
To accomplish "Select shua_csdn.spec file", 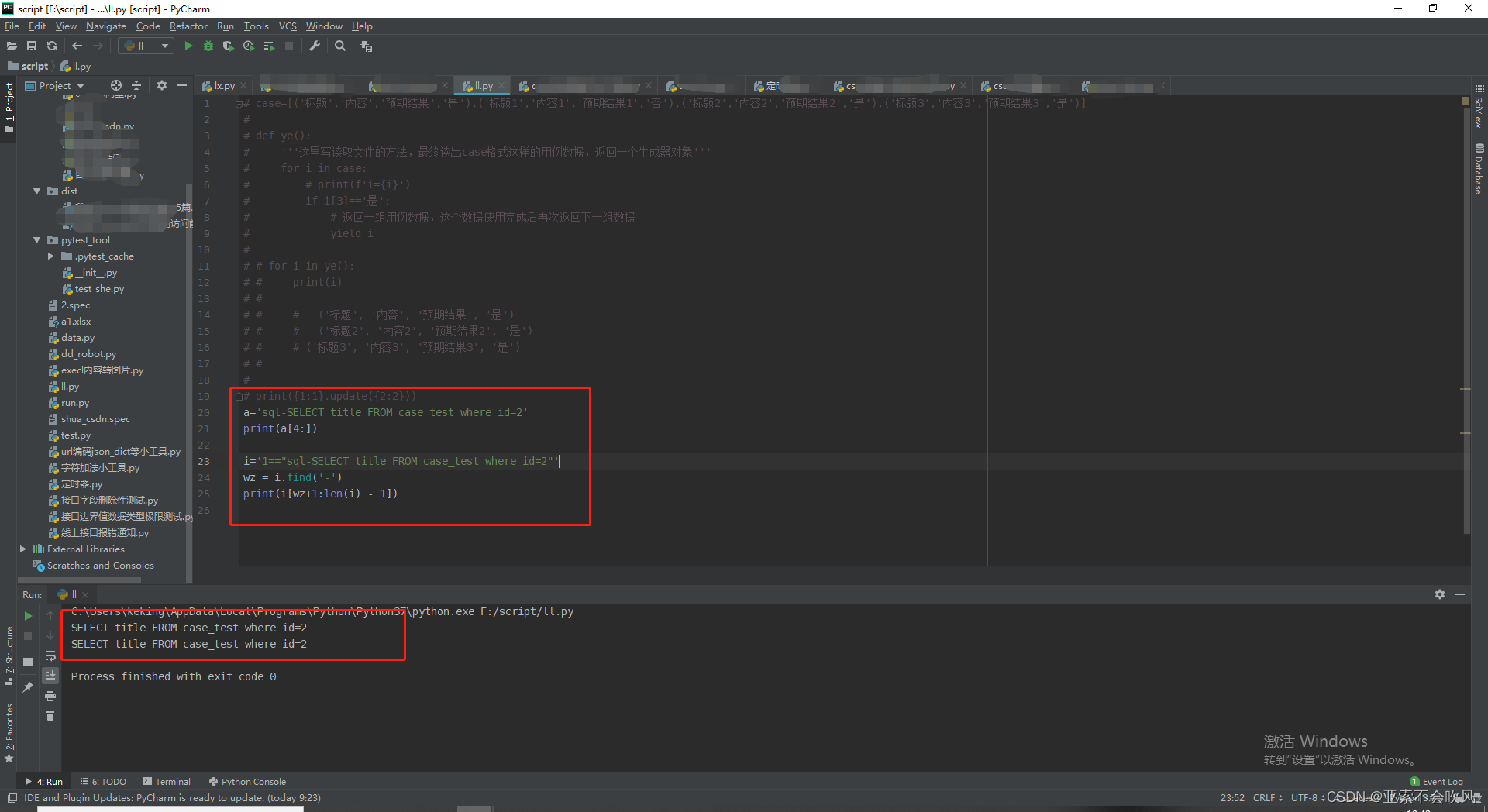I will tap(95, 419).
